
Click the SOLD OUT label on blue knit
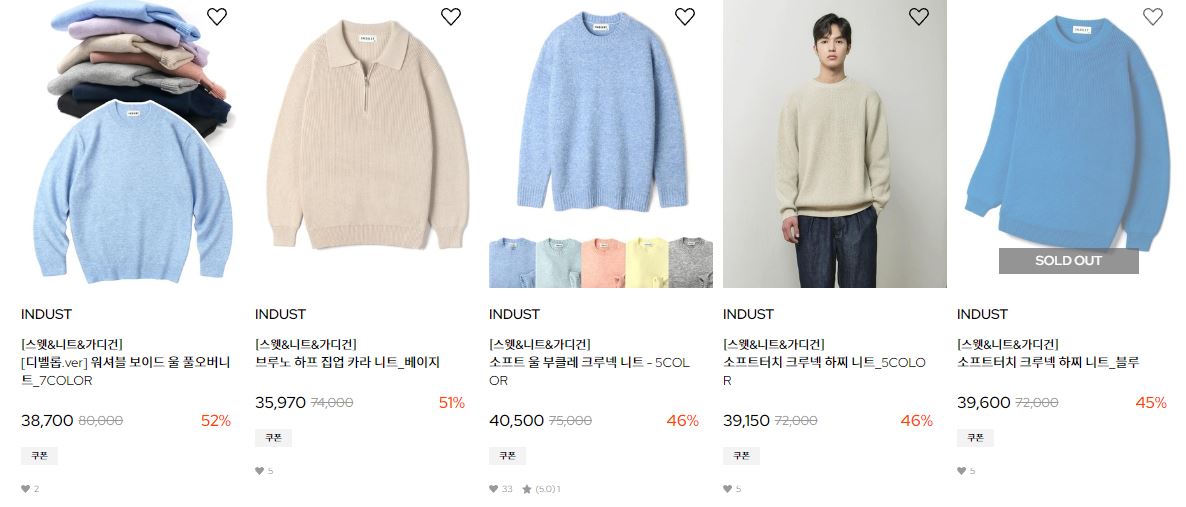click(x=1068, y=260)
